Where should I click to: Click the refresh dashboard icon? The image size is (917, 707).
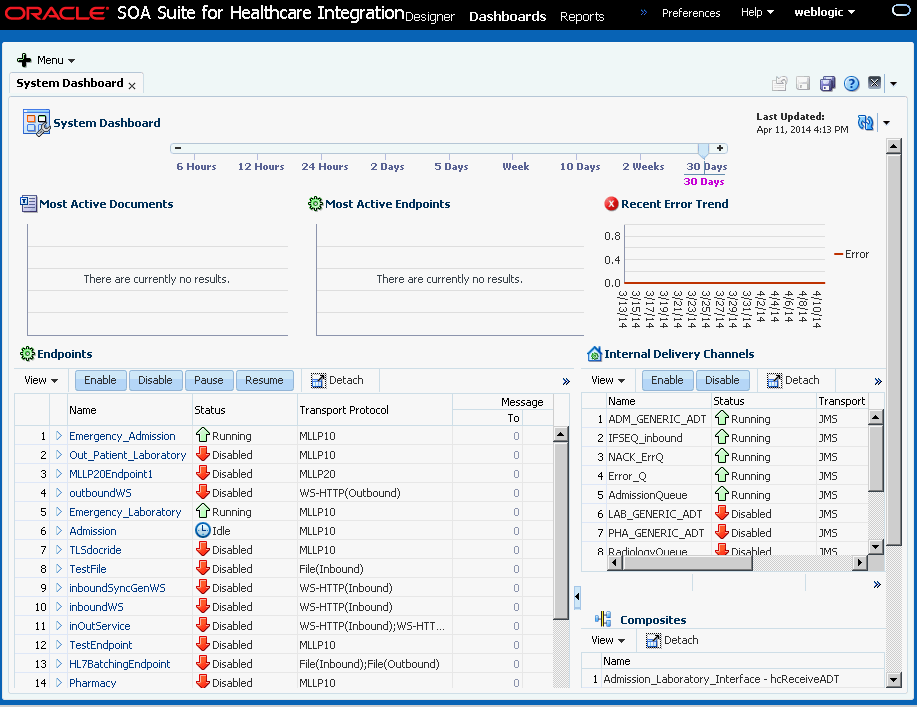click(865, 122)
